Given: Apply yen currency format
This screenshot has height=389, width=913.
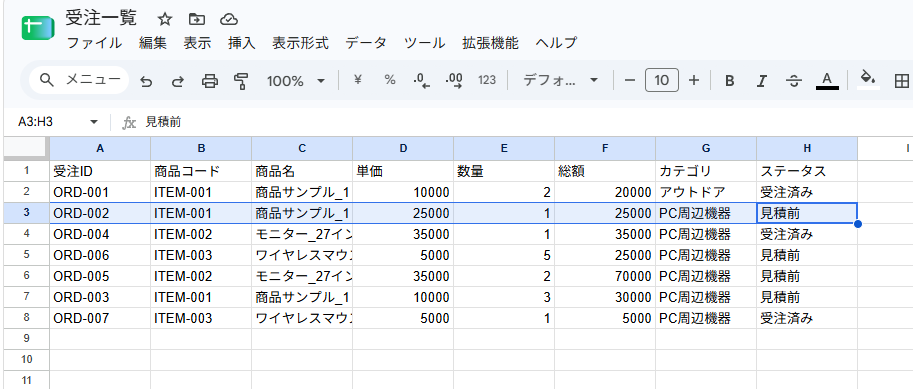Looking at the screenshot, I should (x=358, y=80).
